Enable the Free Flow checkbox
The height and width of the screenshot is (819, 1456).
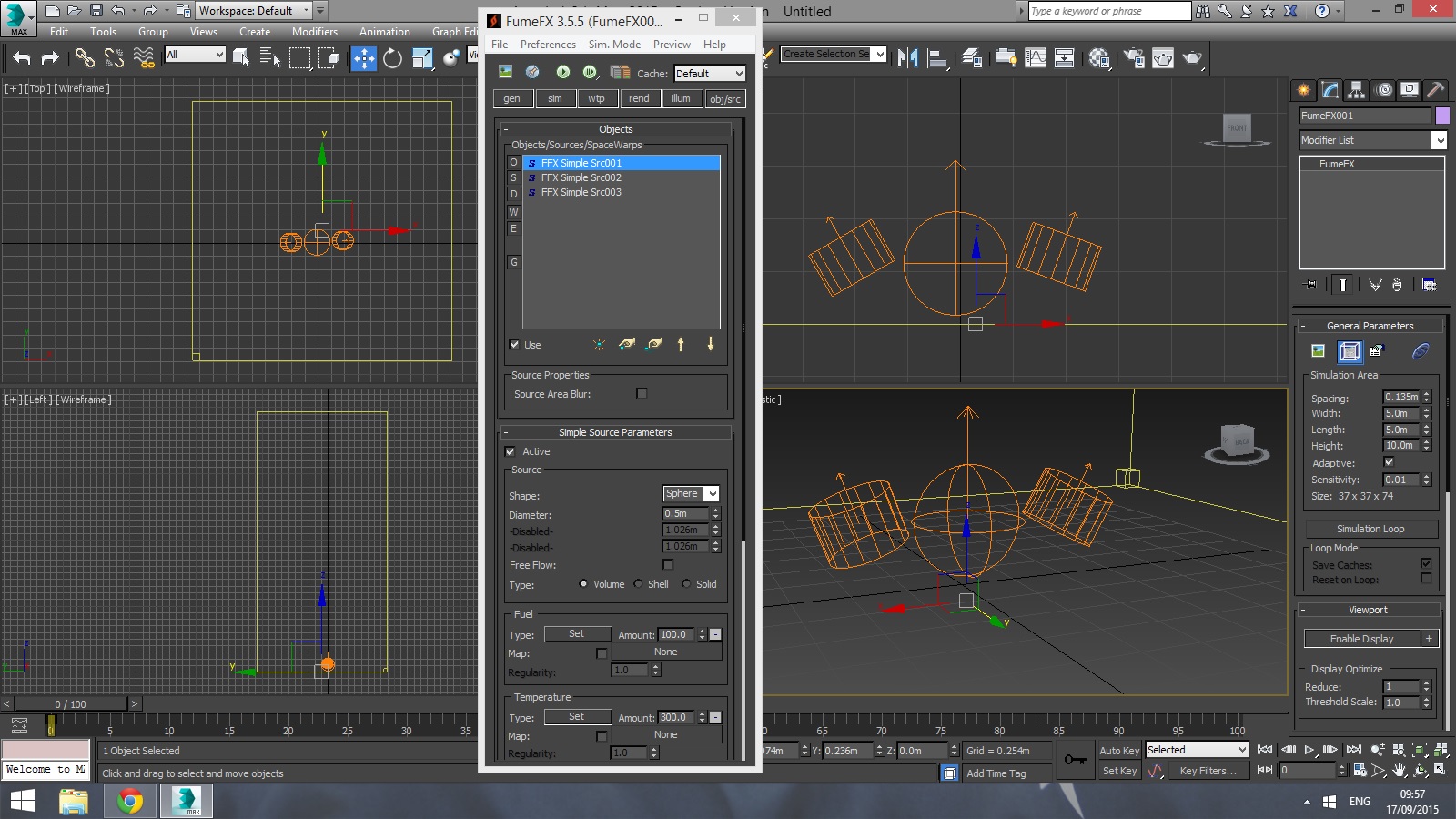(668, 565)
